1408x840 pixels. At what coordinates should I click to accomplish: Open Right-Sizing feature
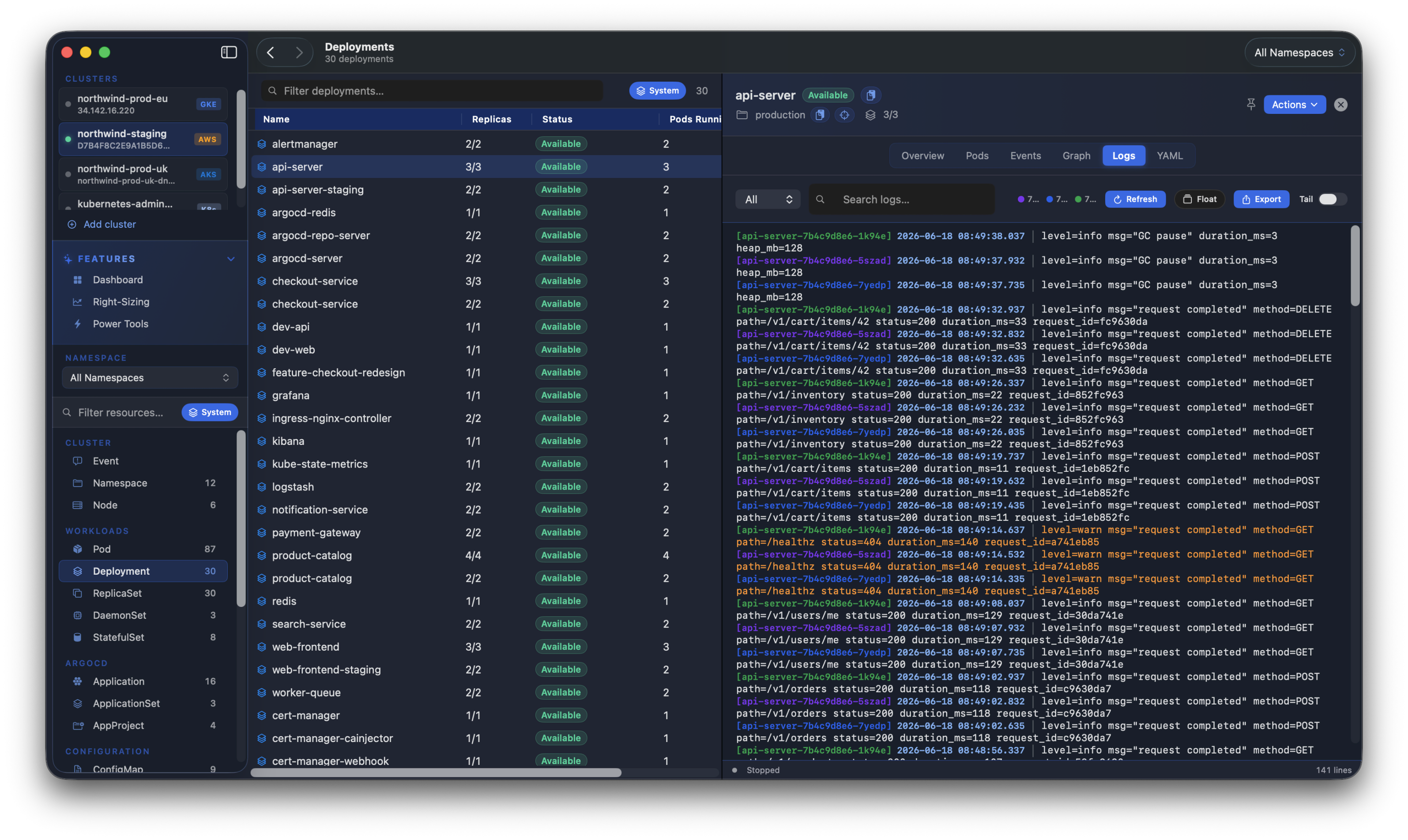coord(121,301)
